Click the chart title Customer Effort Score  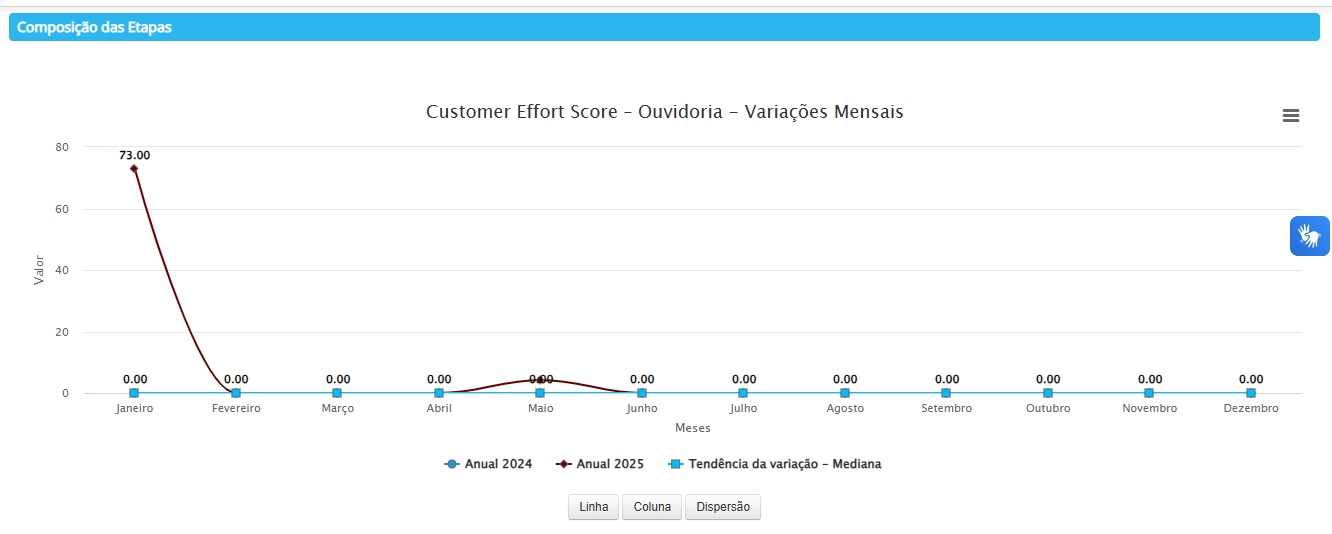tap(664, 112)
